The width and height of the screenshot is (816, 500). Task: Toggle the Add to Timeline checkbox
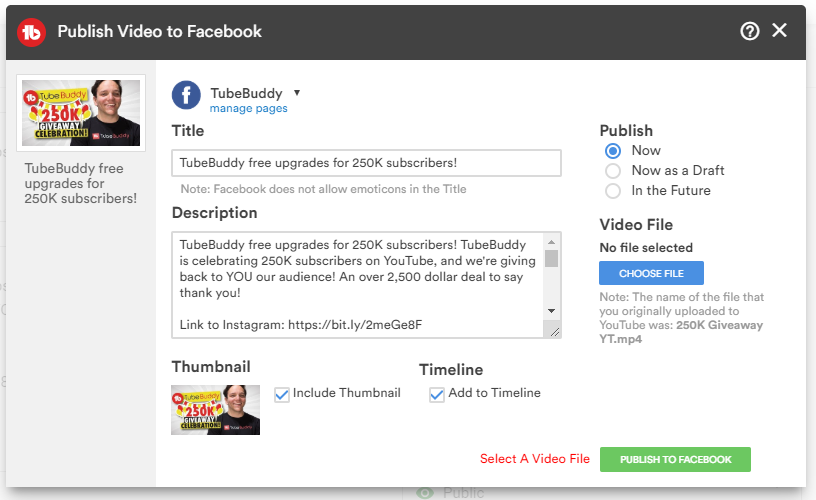click(x=437, y=394)
